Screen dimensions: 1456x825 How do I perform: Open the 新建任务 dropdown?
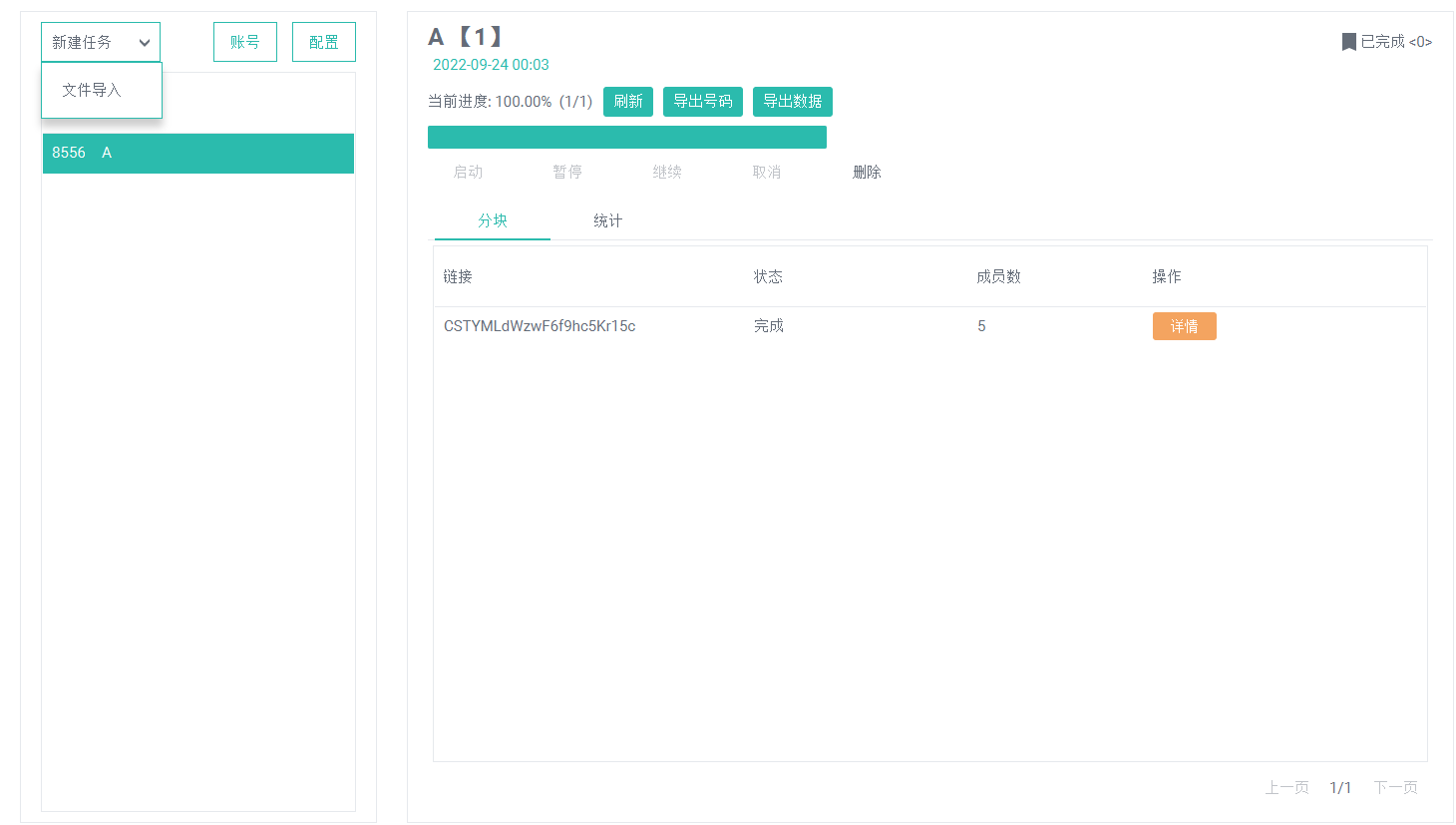point(101,42)
